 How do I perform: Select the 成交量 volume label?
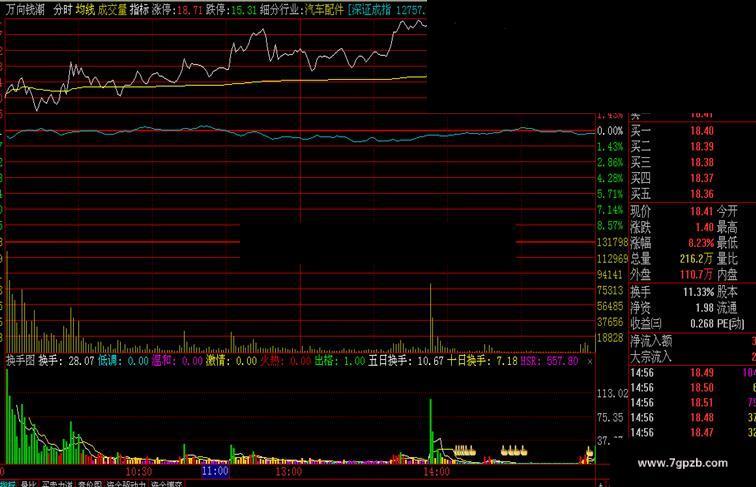click(112, 10)
